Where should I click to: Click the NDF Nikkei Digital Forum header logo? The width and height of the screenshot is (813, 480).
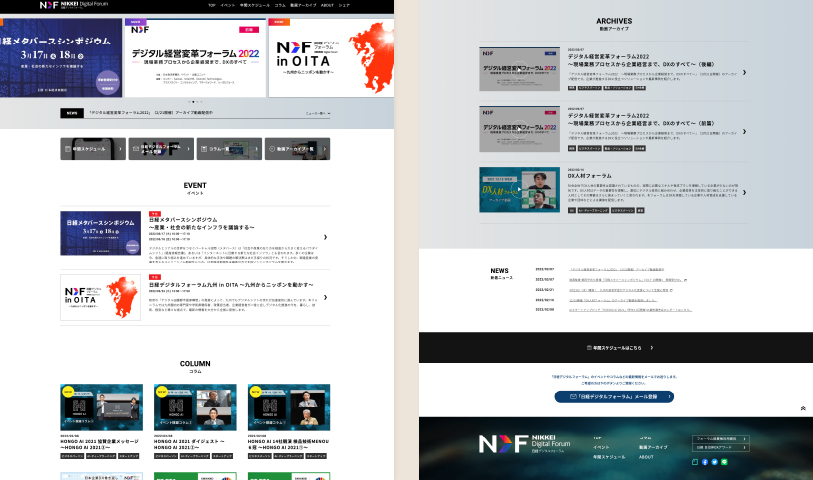click(x=74, y=5)
